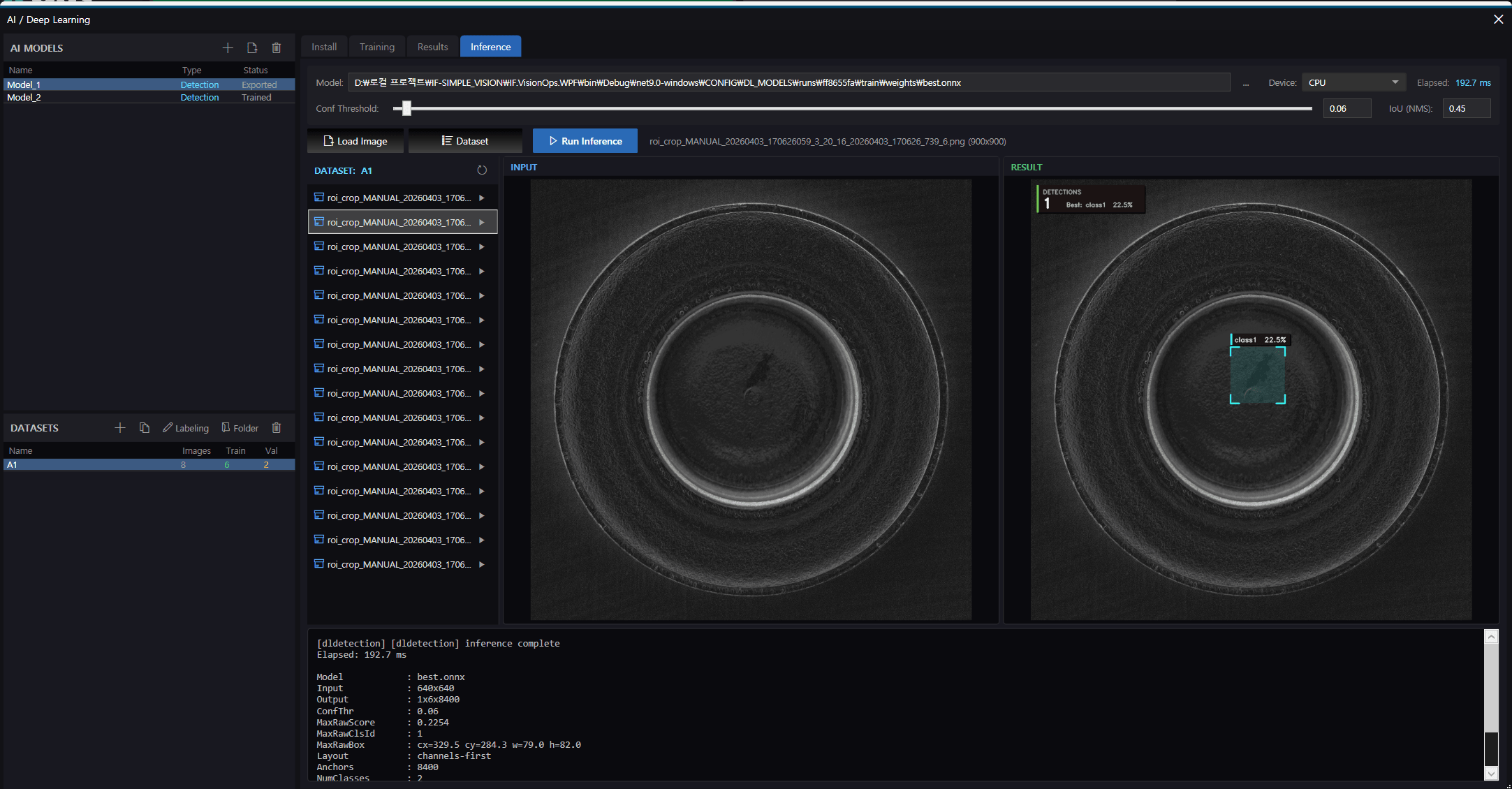Screen dimensions: 1512x789
Task: Open Labeling tool for datasets
Action: click(x=186, y=428)
